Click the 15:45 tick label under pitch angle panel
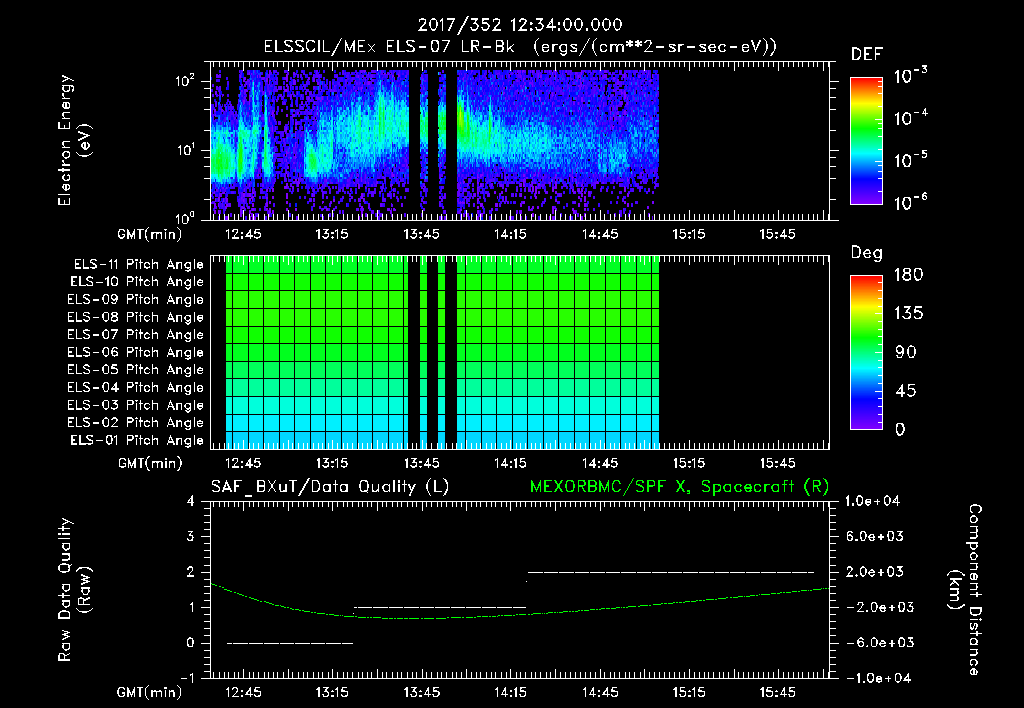The image size is (1024, 708). pos(777,463)
